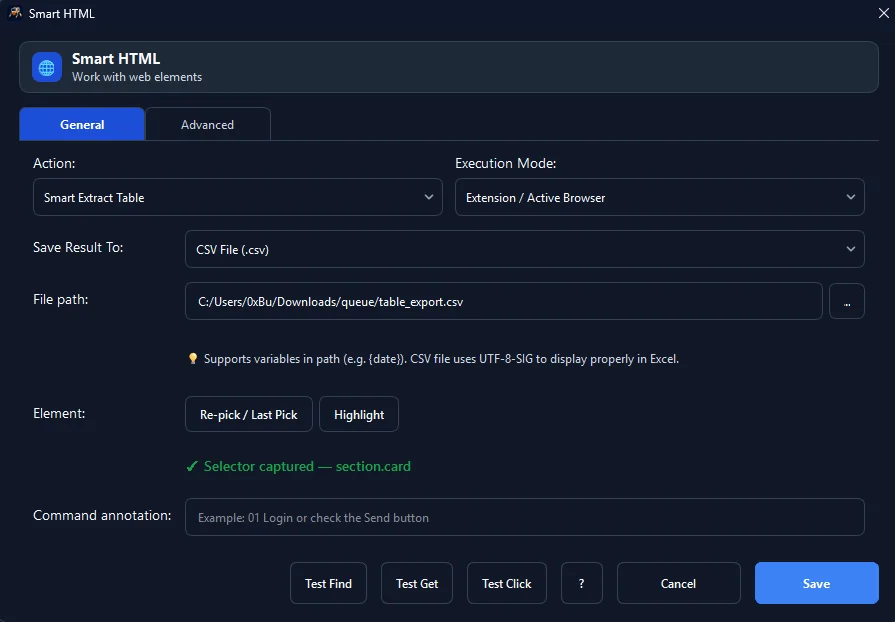Click the Command annotation input field
Viewport: 895px width, 622px height.
tap(525, 517)
